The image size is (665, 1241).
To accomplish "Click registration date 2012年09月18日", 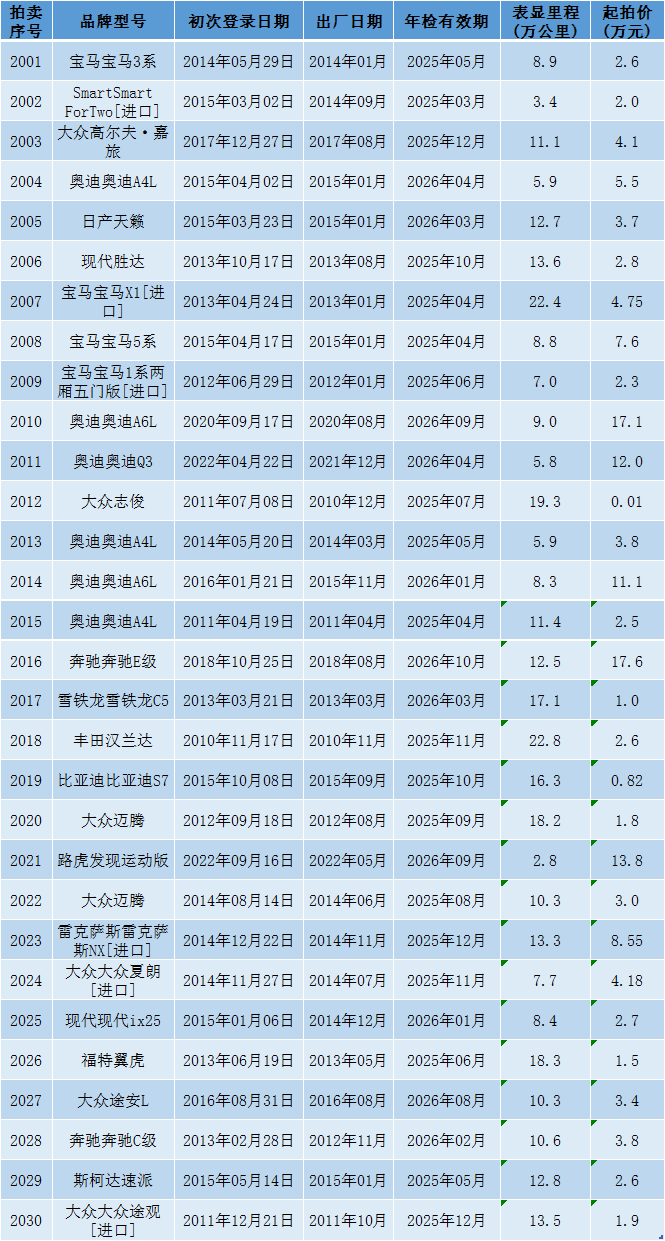I will (238, 820).
